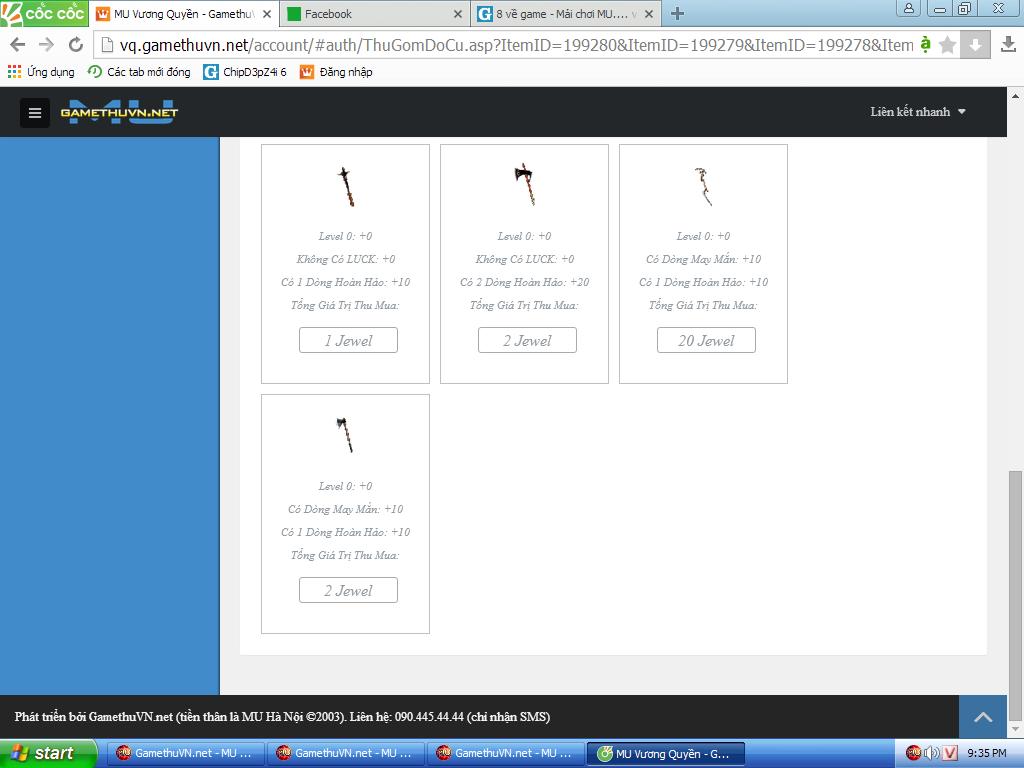Open a new browser tab
1024x768 pixels.
[x=677, y=14]
